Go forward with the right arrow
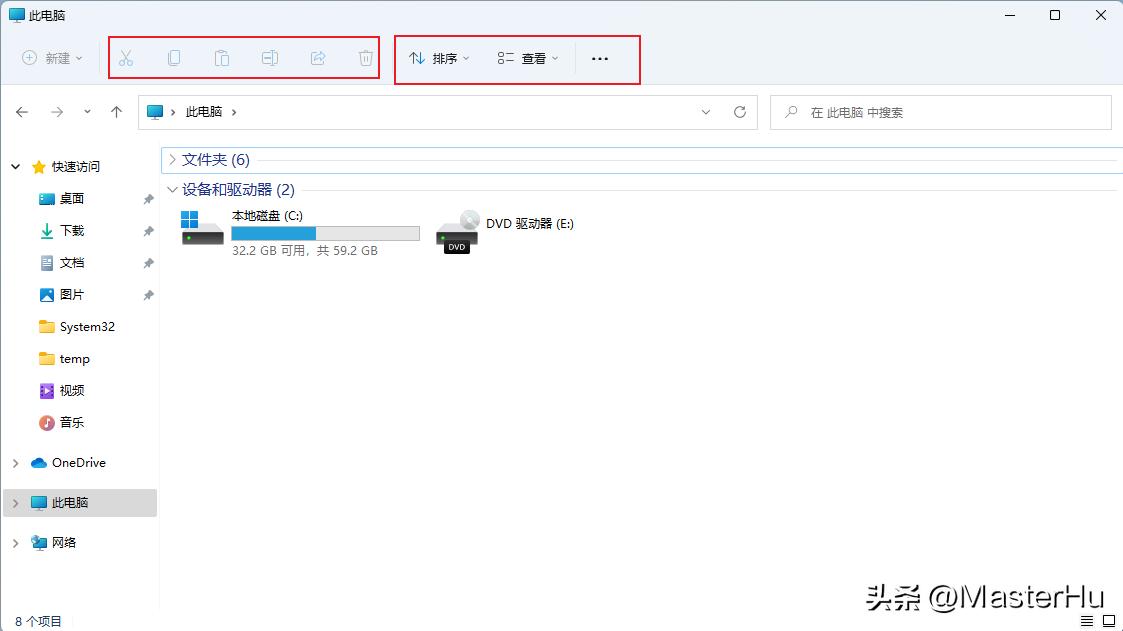The height and width of the screenshot is (631, 1123). click(57, 112)
